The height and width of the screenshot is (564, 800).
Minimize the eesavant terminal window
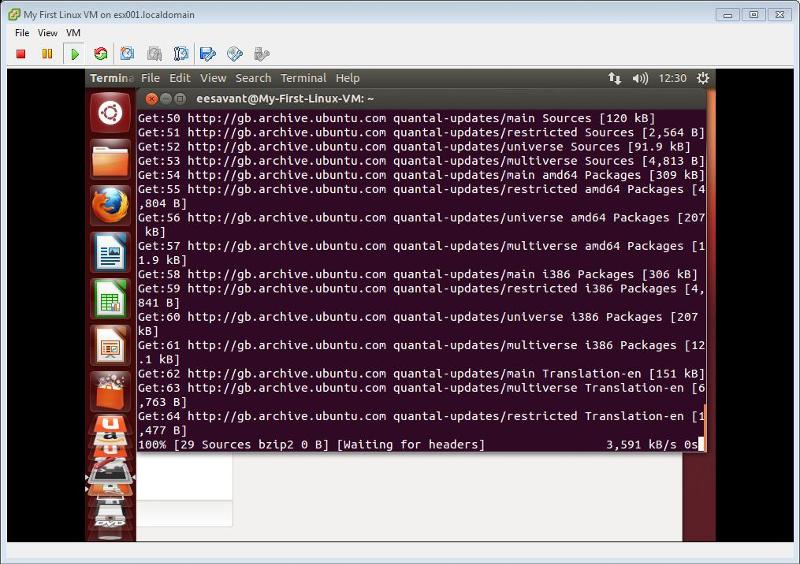coord(165,99)
